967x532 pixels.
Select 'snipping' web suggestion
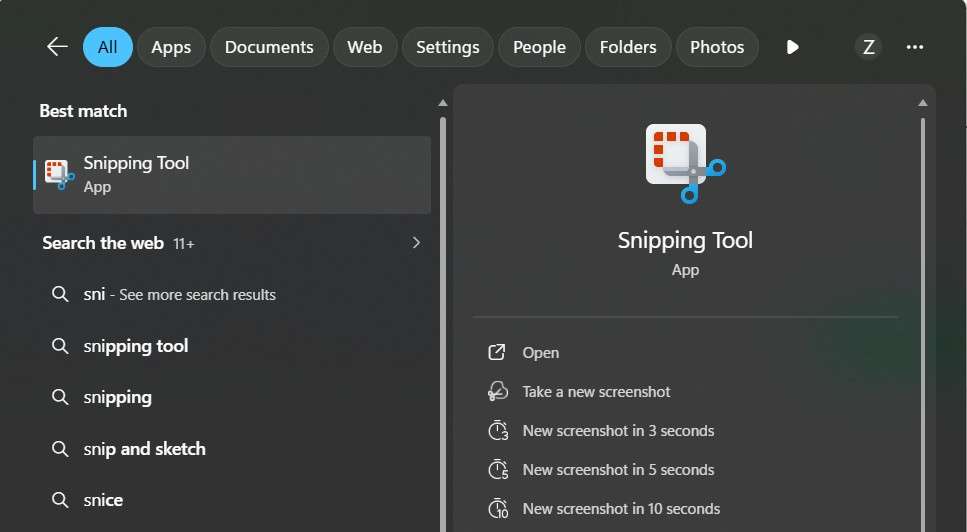click(x=232, y=397)
